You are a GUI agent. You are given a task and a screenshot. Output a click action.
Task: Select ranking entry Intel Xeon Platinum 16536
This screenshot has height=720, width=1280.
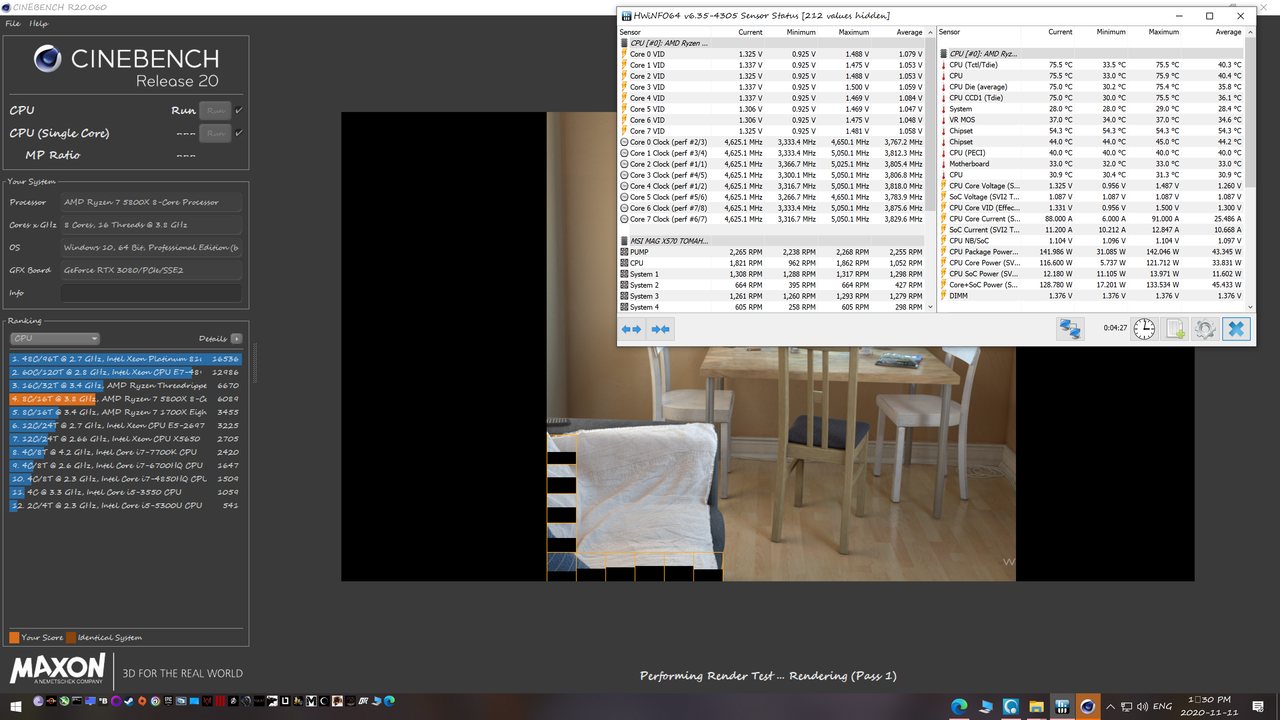click(x=125, y=358)
